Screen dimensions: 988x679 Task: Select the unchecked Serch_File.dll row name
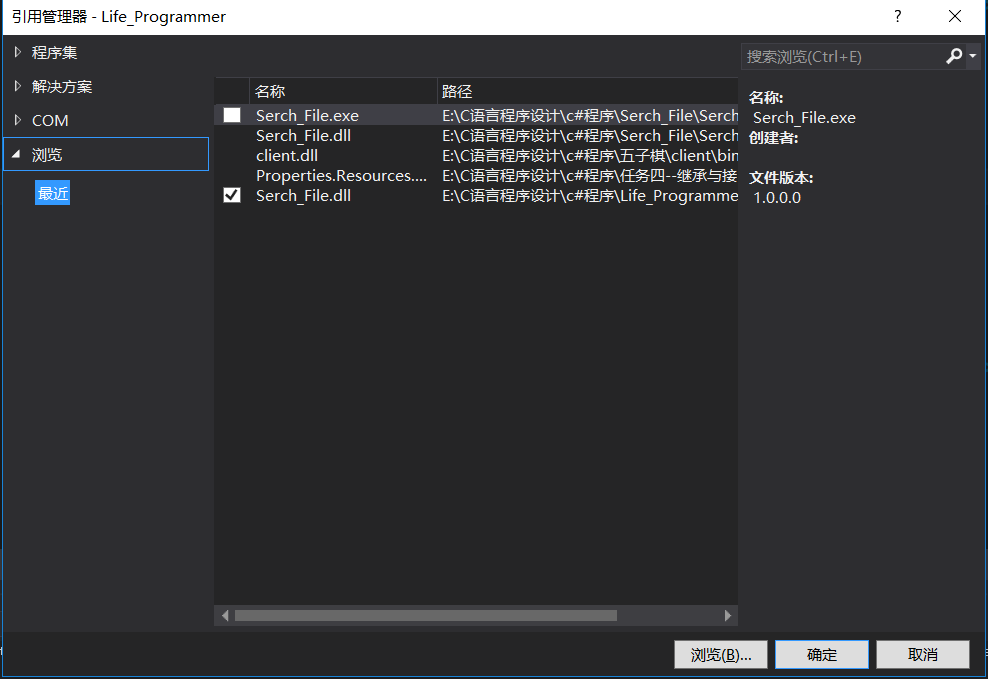click(x=303, y=135)
